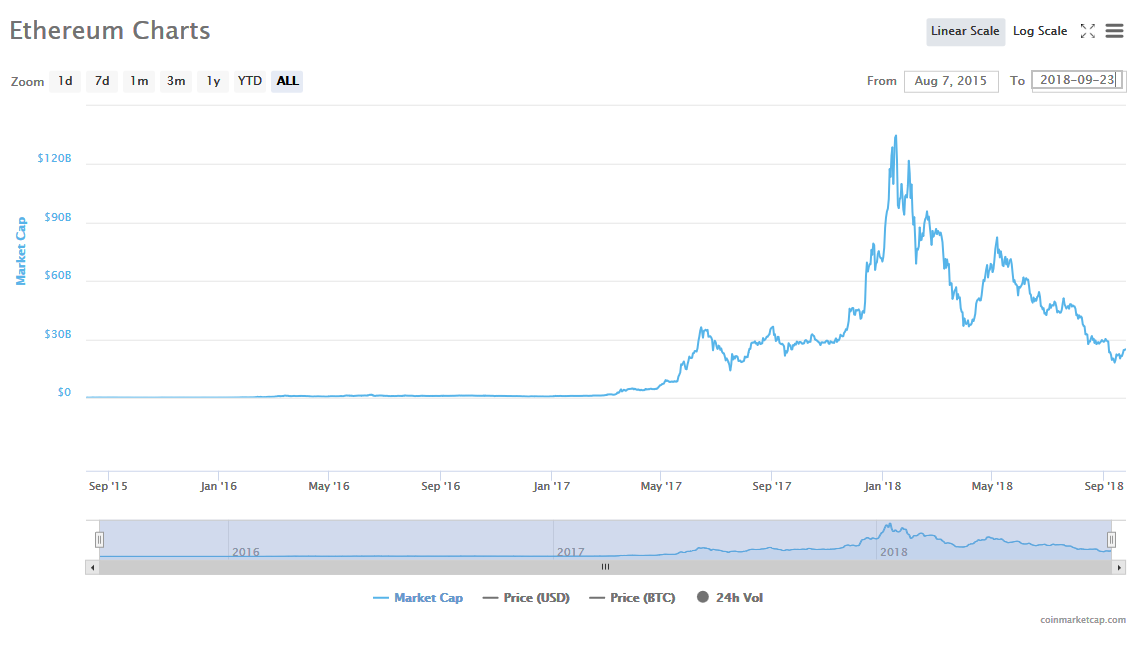
Task: Click the Jan '16 axis label
Action: point(219,486)
